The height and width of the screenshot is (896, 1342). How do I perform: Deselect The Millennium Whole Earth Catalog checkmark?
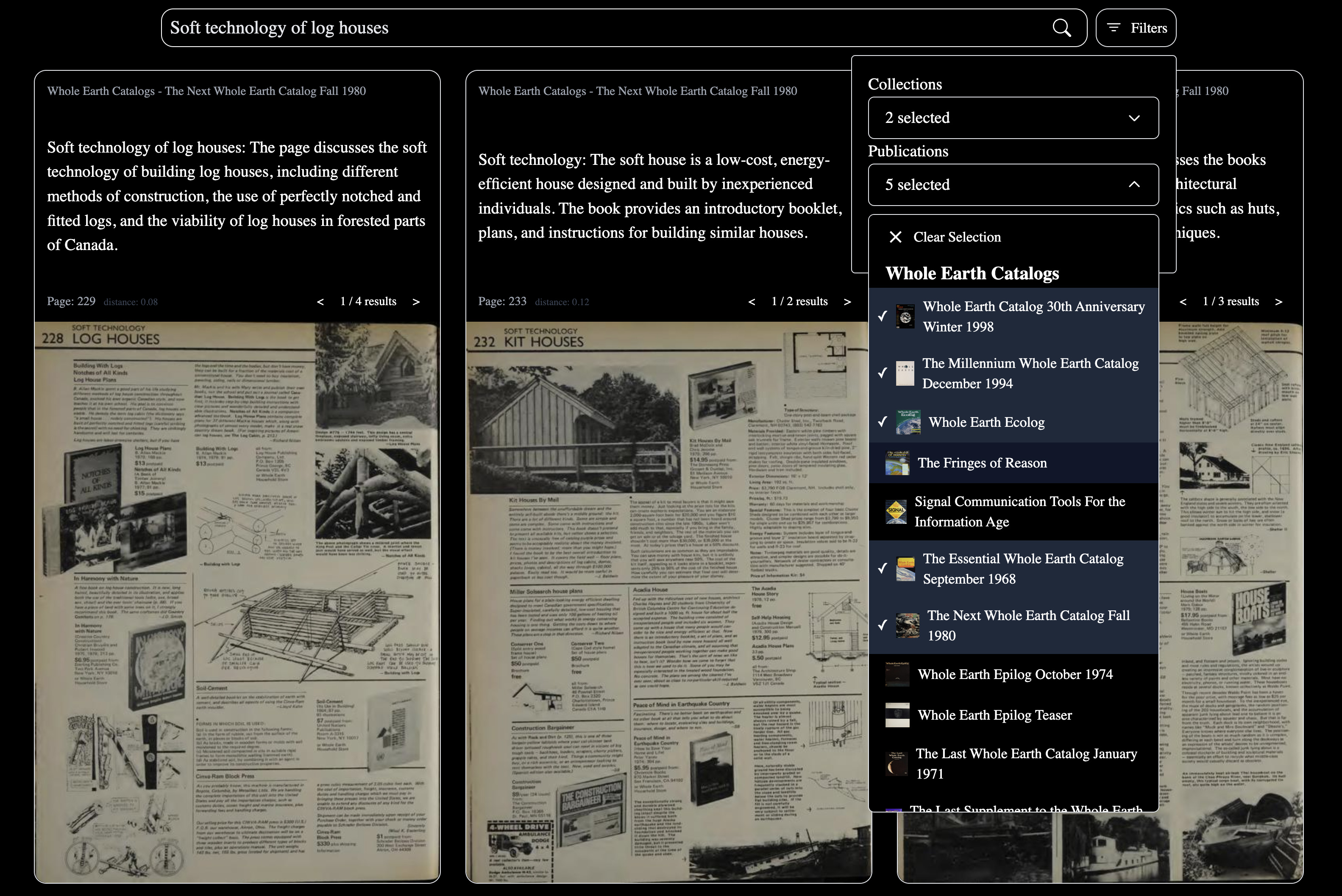tap(883, 373)
